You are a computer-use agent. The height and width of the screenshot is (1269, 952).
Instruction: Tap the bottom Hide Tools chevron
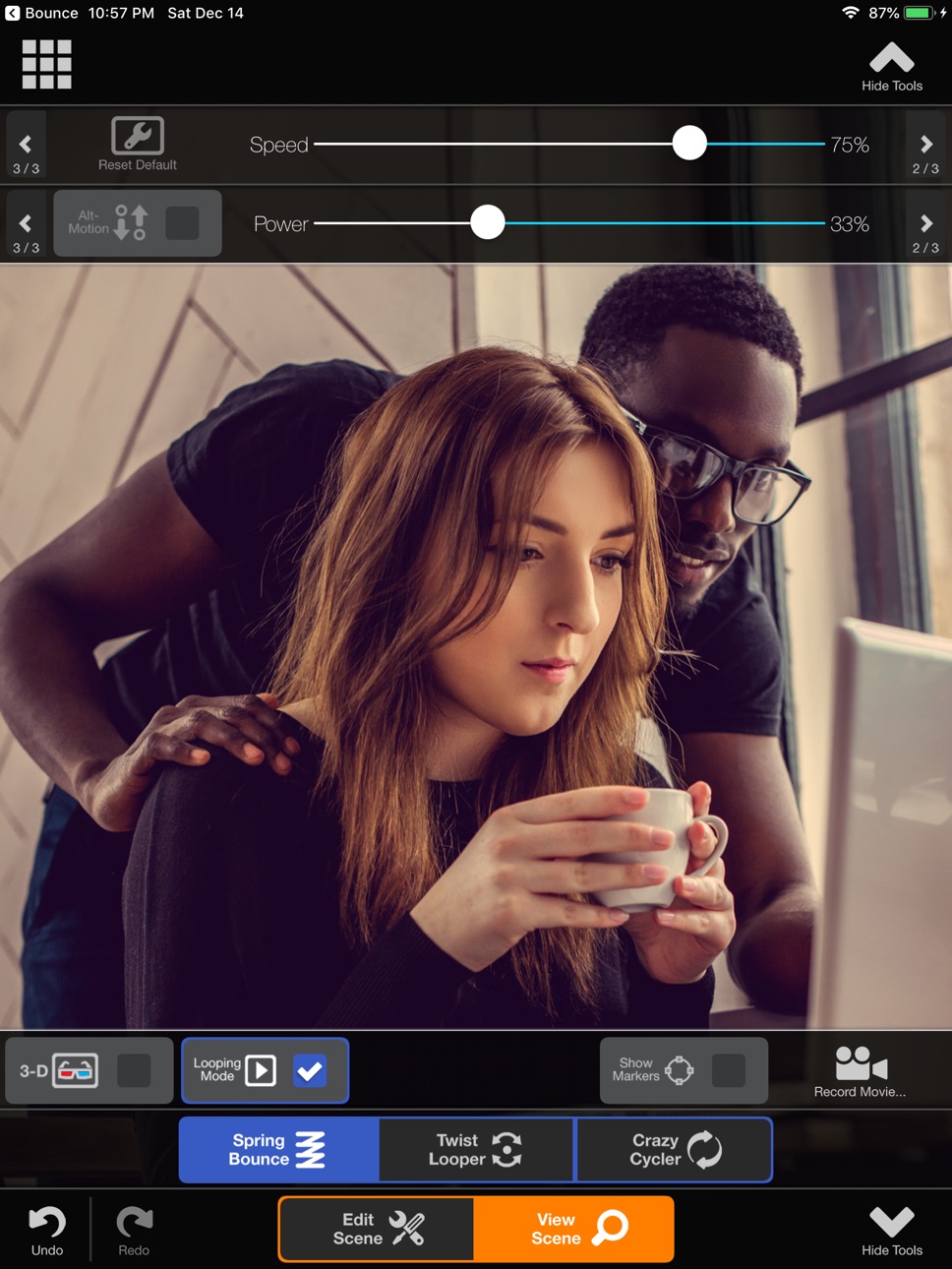[x=892, y=1230]
